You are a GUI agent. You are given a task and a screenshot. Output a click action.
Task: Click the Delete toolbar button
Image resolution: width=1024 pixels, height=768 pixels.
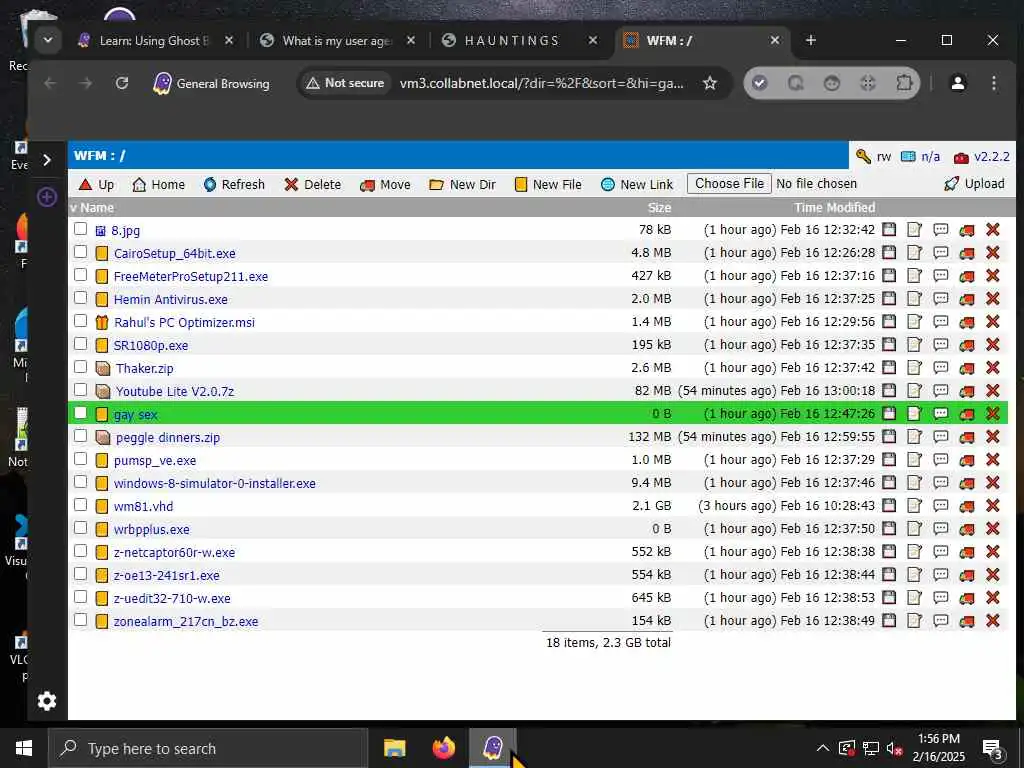(x=313, y=184)
